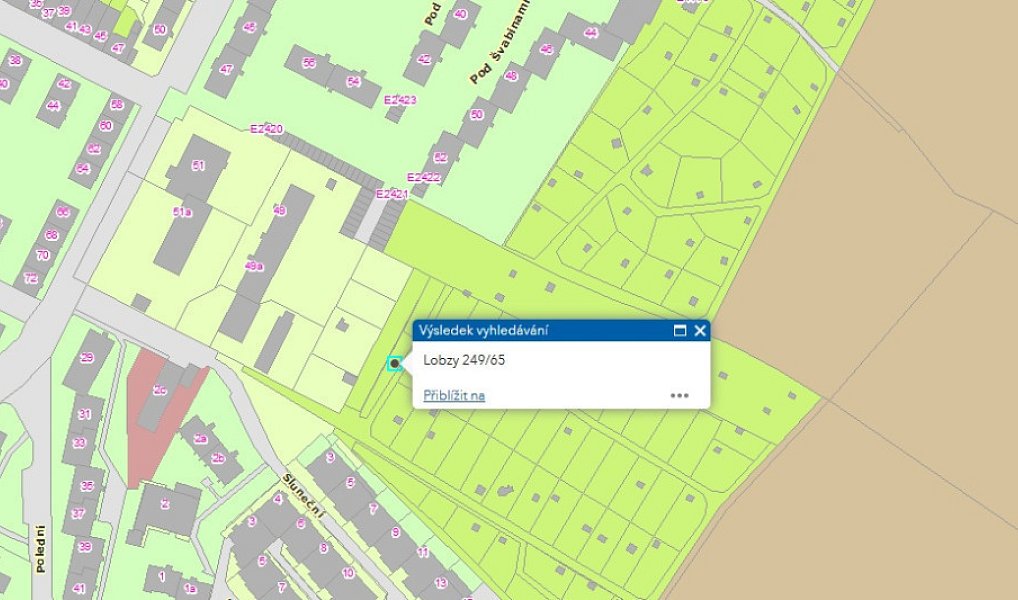Click house number 49 on the map

pyautogui.click(x=279, y=210)
